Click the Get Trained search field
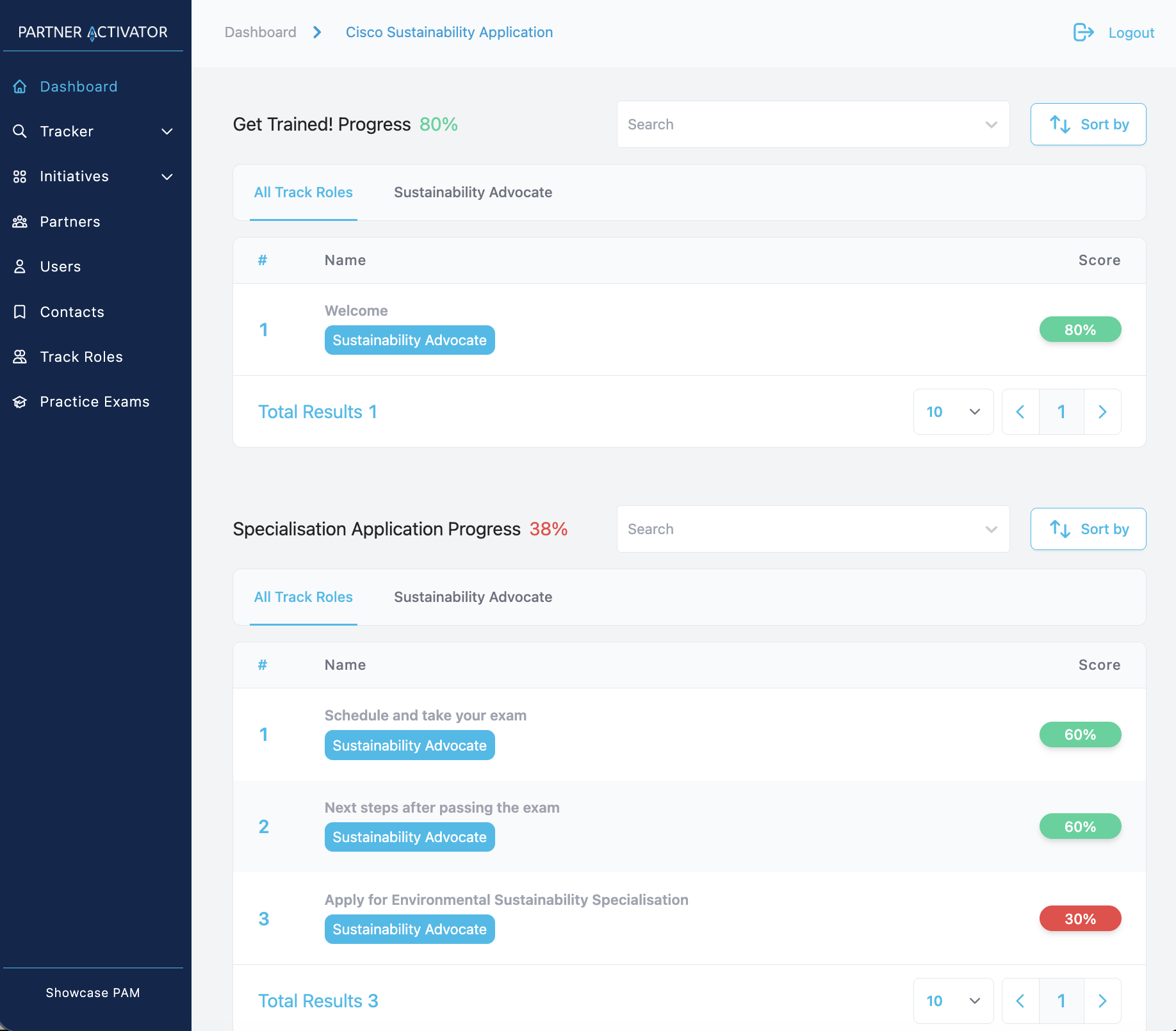 pyautogui.click(x=813, y=124)
